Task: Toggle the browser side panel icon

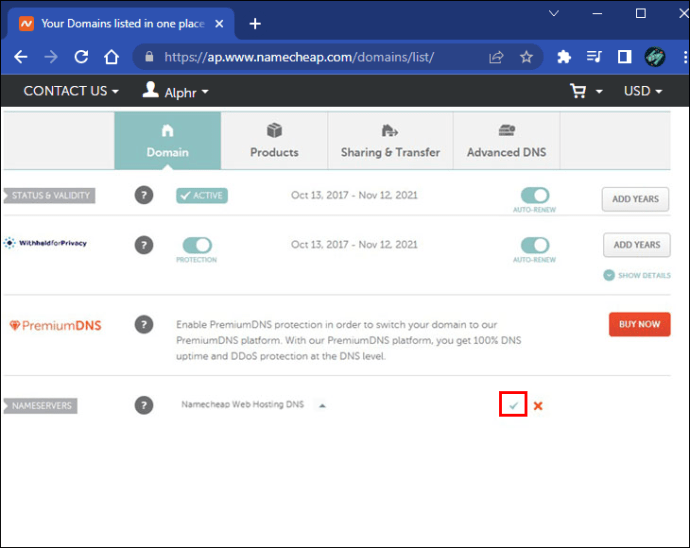Action: pos(624,57)
